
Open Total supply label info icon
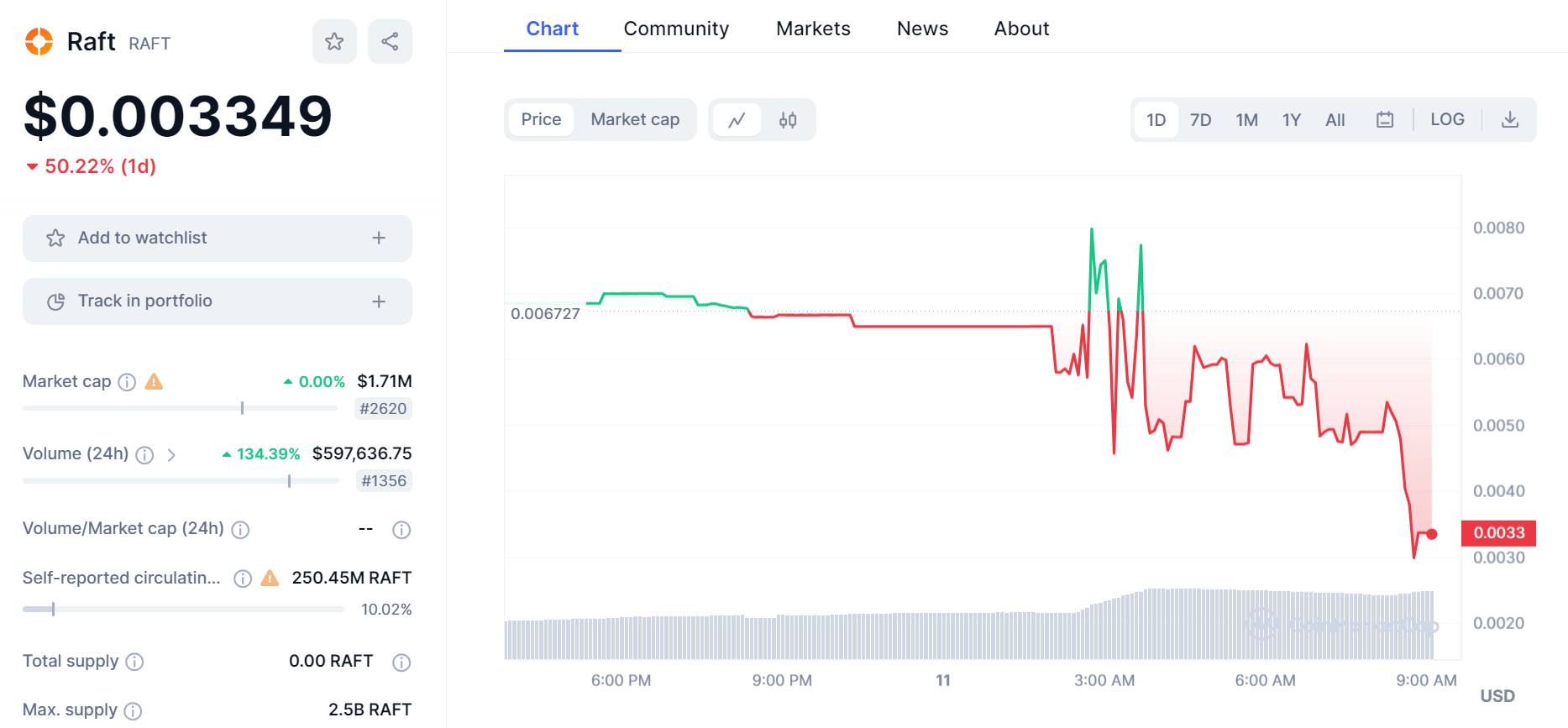(x=134, y=662)
